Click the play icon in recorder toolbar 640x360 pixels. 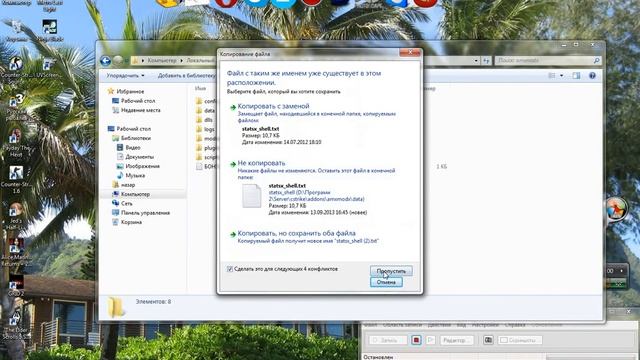point(430,340)
